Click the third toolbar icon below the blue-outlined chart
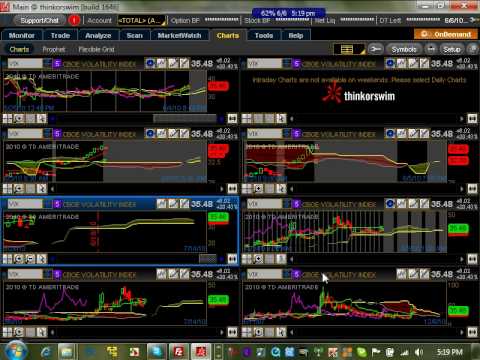This screenshot has height=360, width=480. 30,259
